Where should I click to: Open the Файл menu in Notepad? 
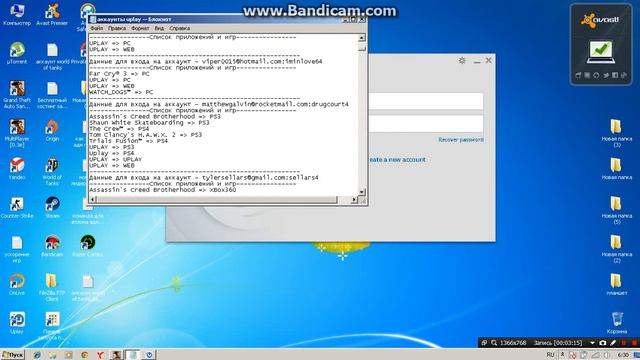[x=97, y=28]
